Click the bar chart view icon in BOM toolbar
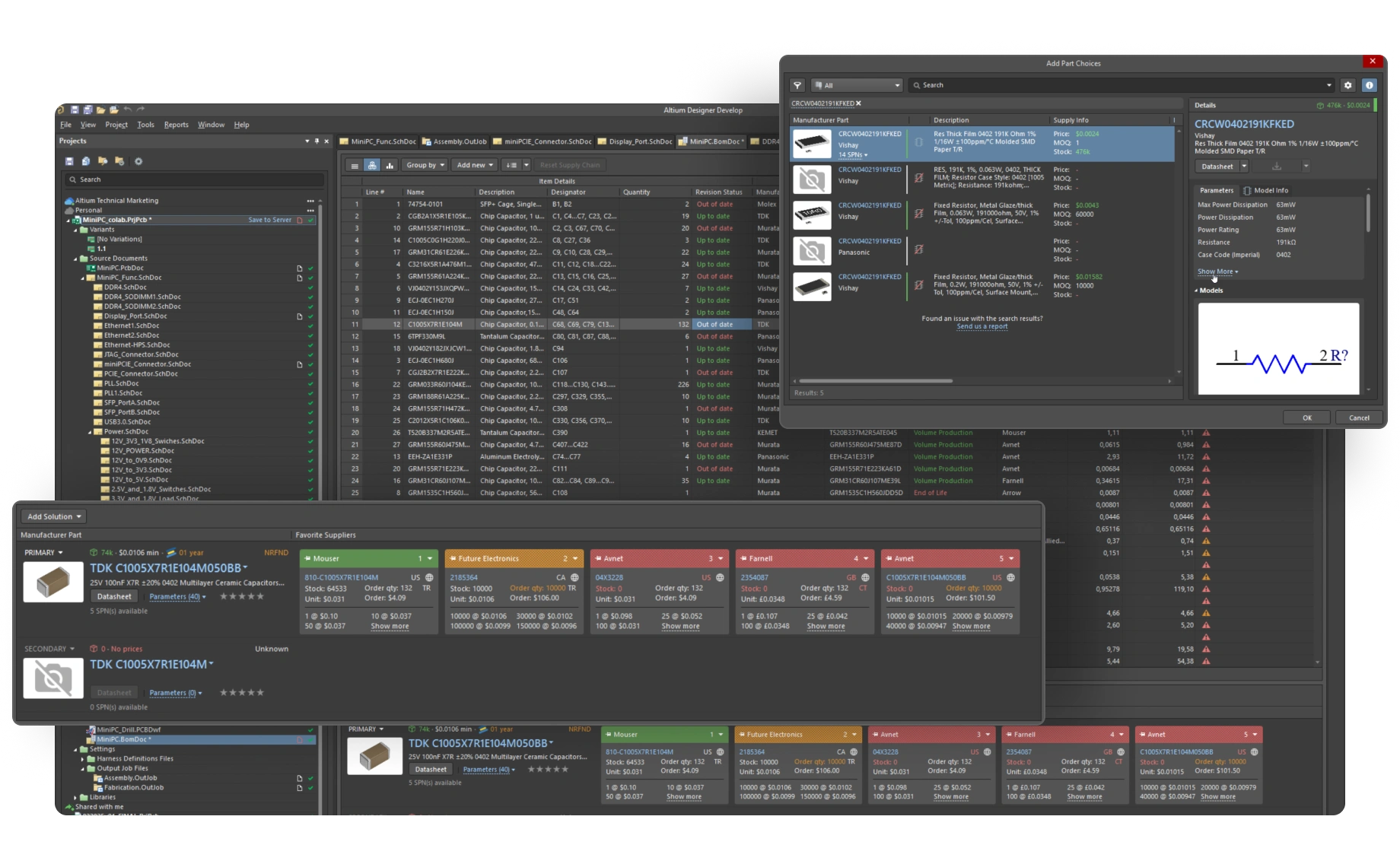The image size is (1400, 864). pyautogui.click(x=390, y=165)
